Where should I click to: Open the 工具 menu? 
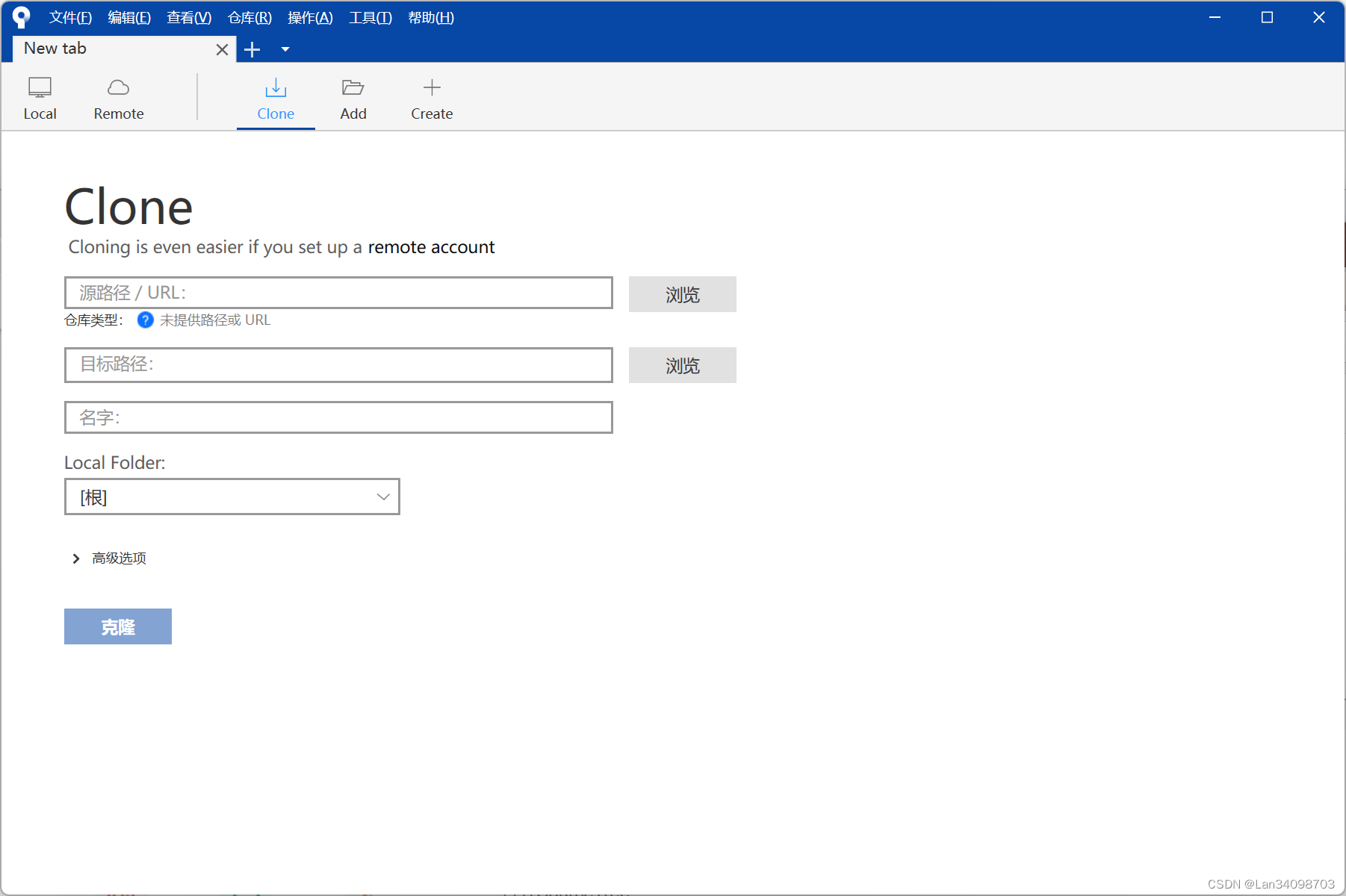click(370, 17)
